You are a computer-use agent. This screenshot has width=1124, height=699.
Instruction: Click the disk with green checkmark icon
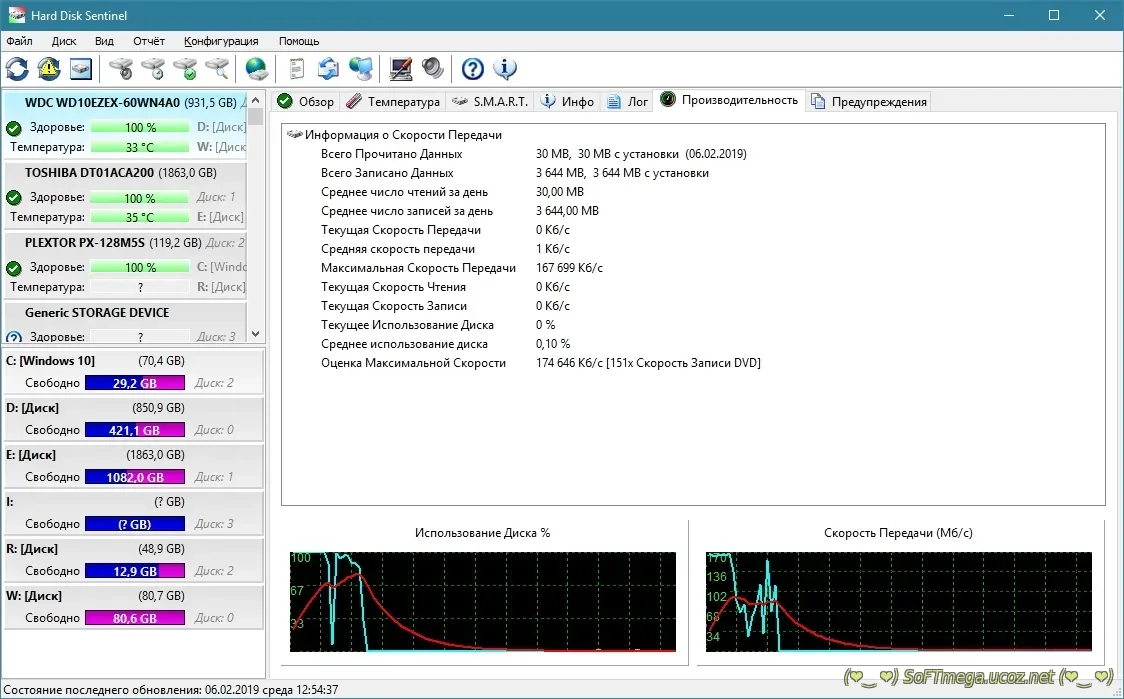pyautogui.click(x=185, y=69)
